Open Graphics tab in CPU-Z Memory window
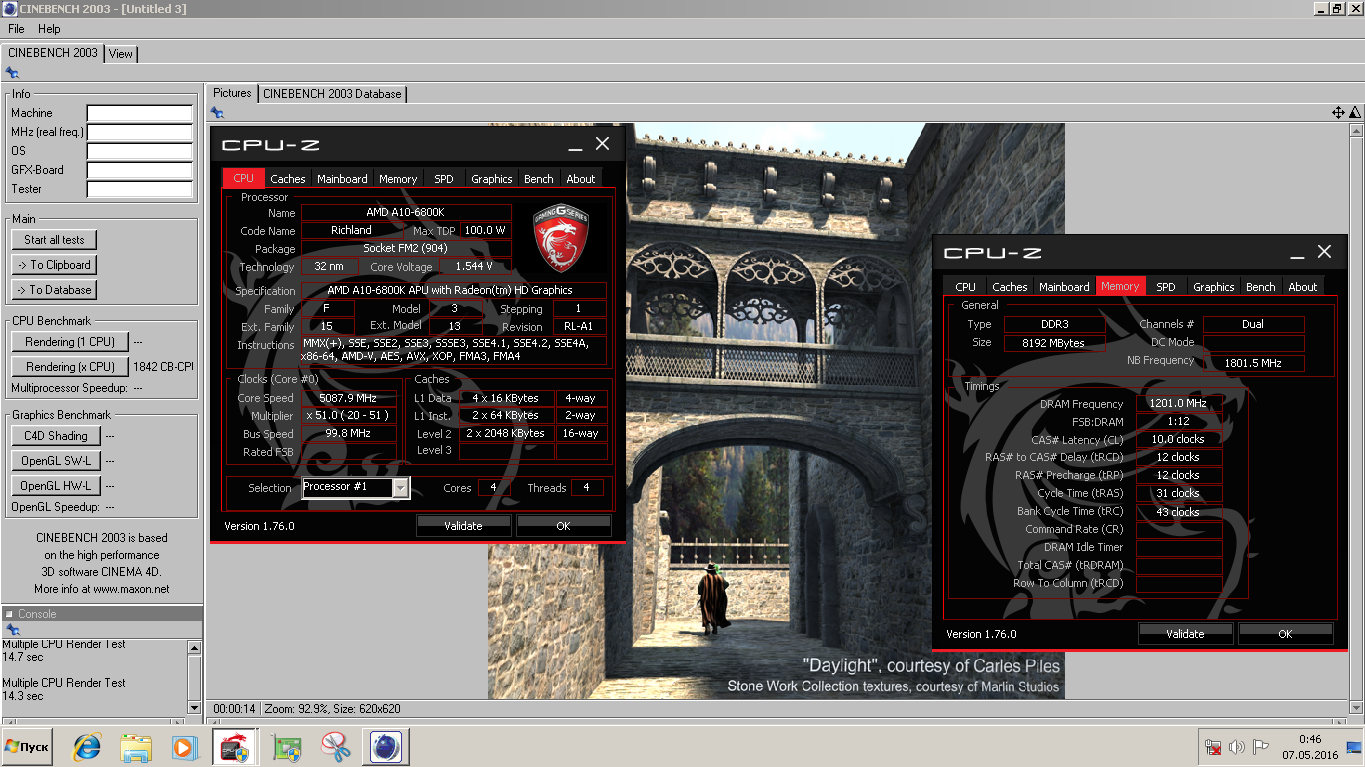The height and width of the screenshot is (767, 1365). pos(1214,287)
